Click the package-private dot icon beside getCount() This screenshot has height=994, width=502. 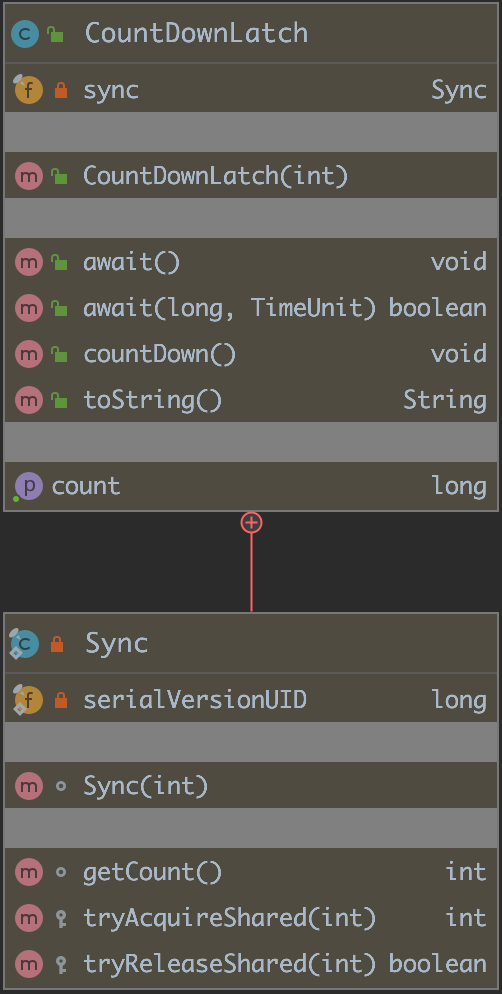[61, 872]
